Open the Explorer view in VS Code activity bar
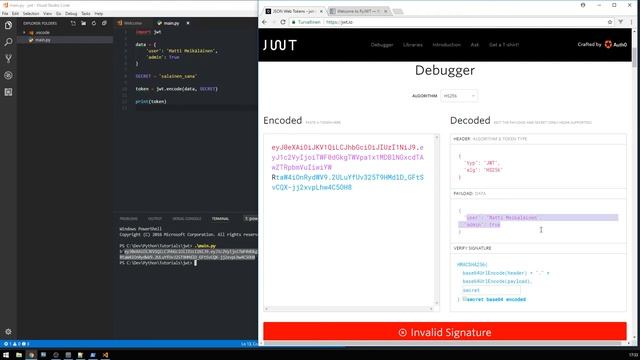Viewport: 640px width, 360px height. (x=8, y=25)
